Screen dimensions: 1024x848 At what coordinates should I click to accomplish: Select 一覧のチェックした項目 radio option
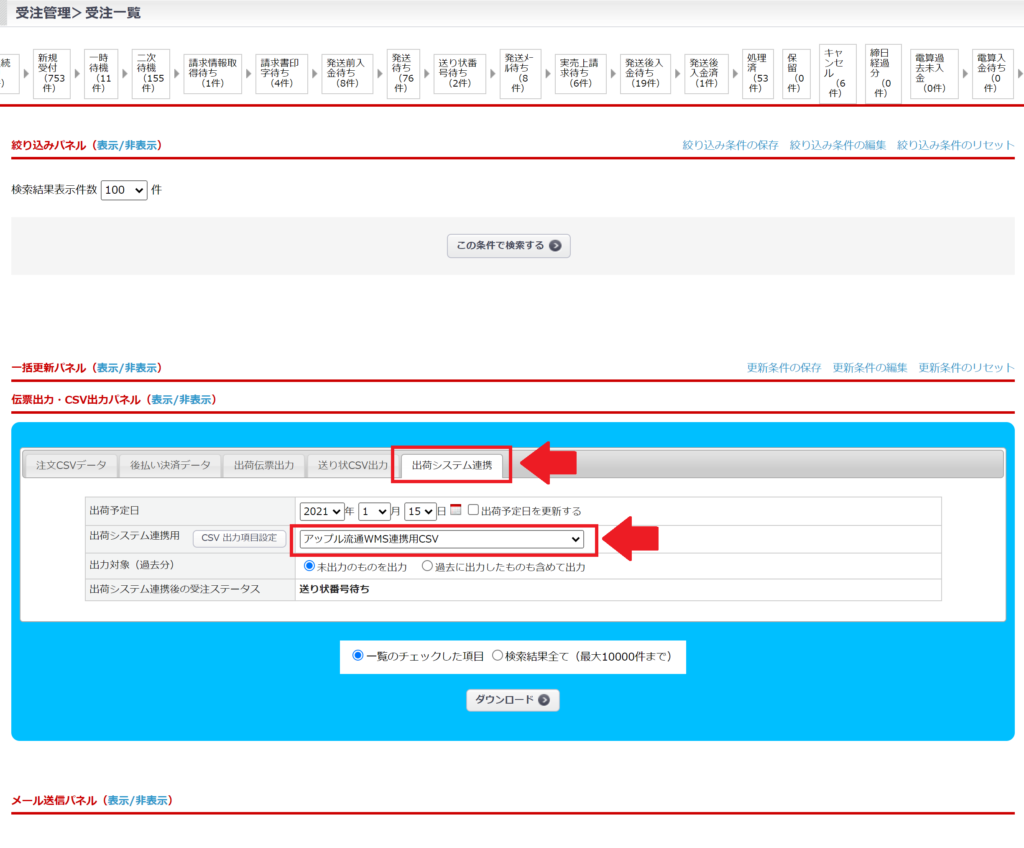[358, 655]
